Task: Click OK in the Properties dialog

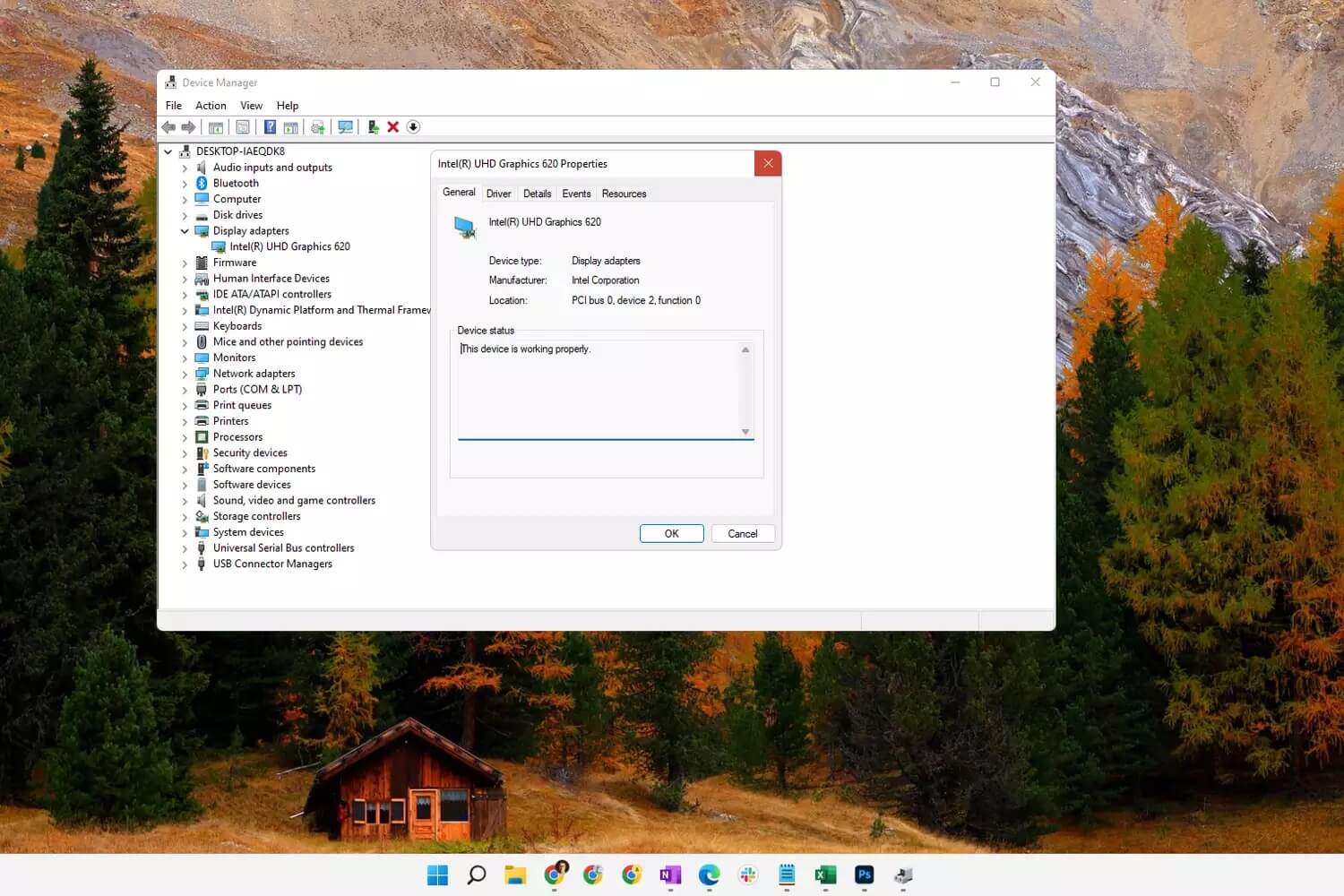Action: pos(672,533)
